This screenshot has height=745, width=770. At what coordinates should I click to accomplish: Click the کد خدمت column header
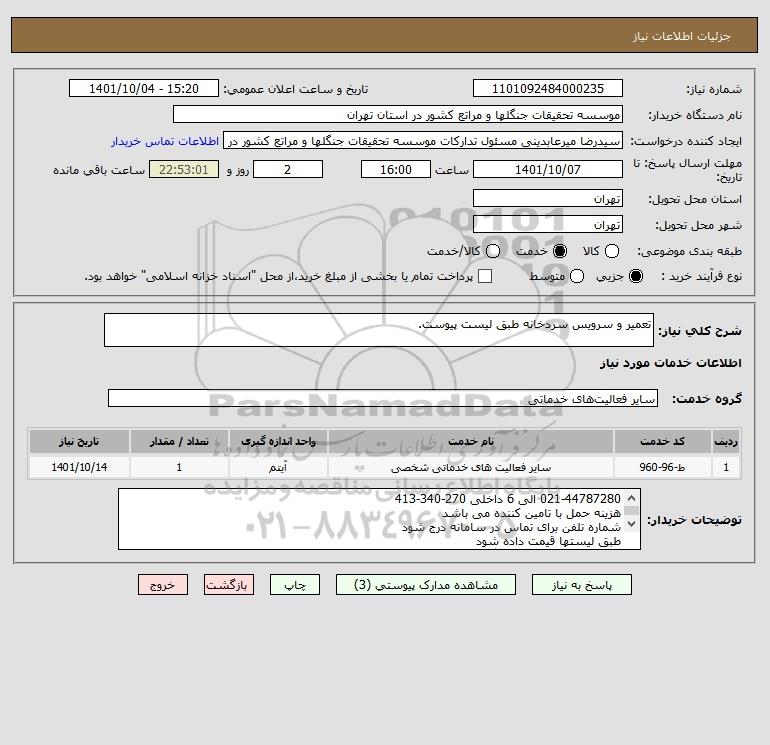click(662, 441)
